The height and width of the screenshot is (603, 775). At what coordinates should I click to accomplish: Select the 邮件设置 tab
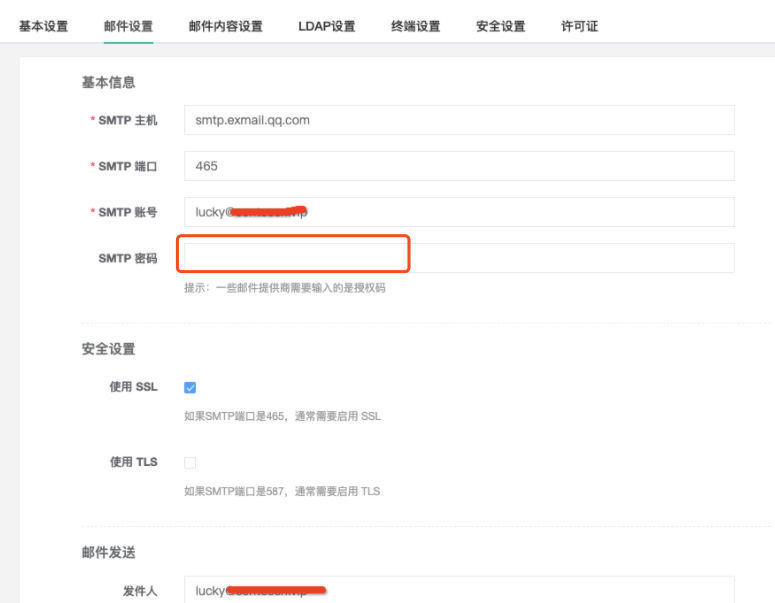coord(129,26)
